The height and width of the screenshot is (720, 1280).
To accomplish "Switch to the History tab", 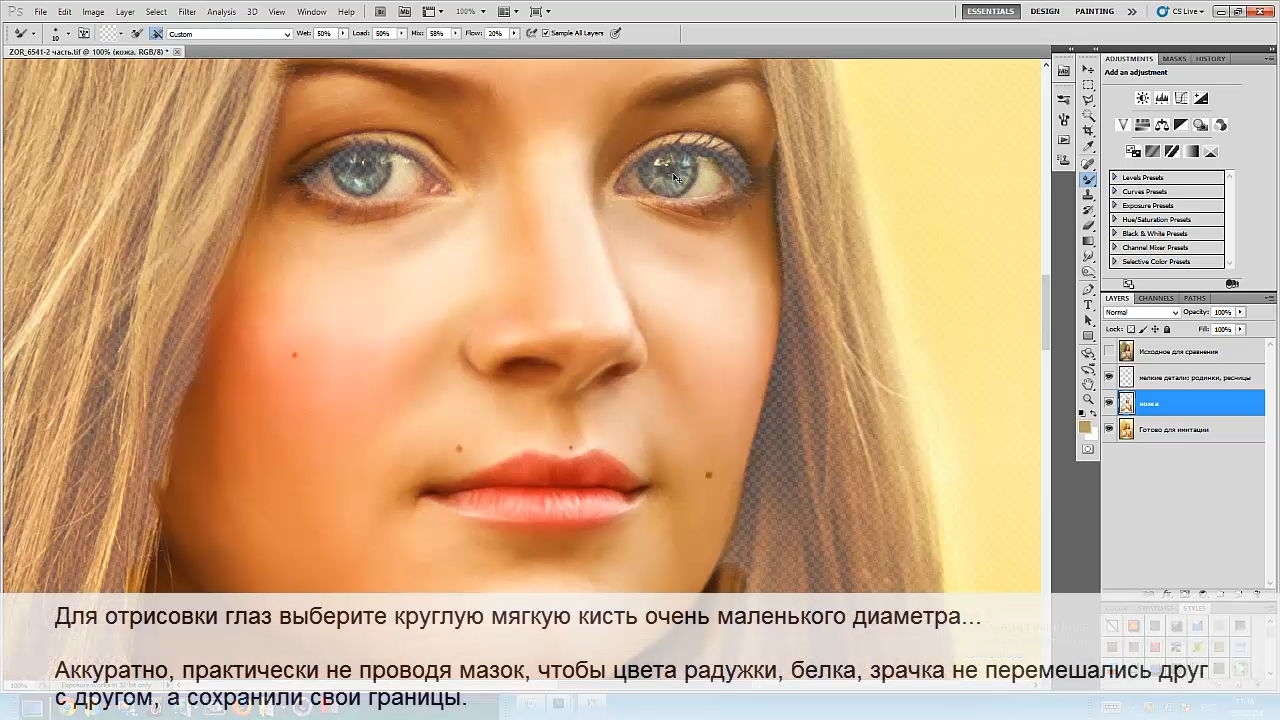I will pos(1210,59).
